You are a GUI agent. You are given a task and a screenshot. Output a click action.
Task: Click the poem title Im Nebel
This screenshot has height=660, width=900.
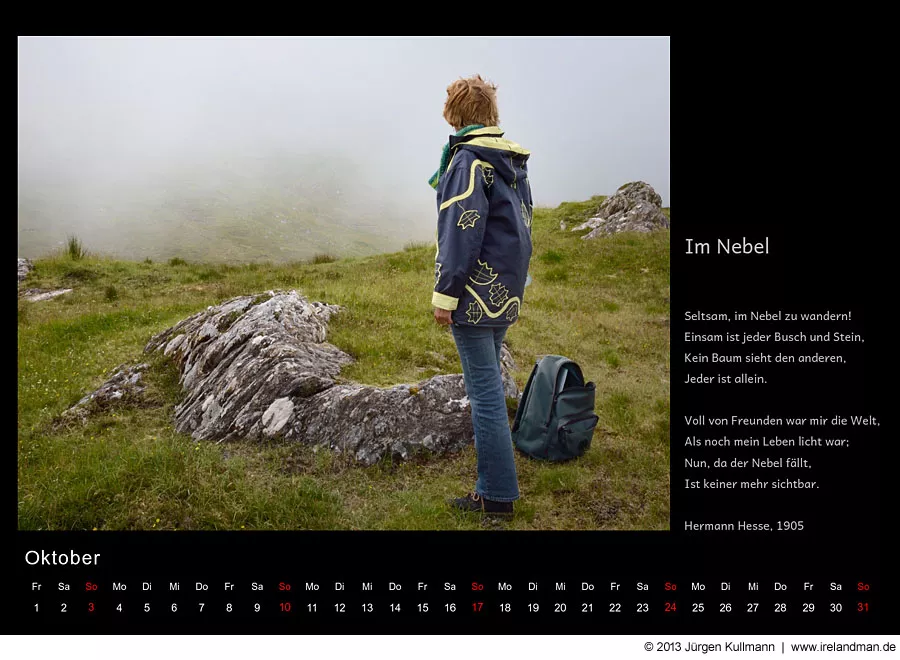click(726, 247)
